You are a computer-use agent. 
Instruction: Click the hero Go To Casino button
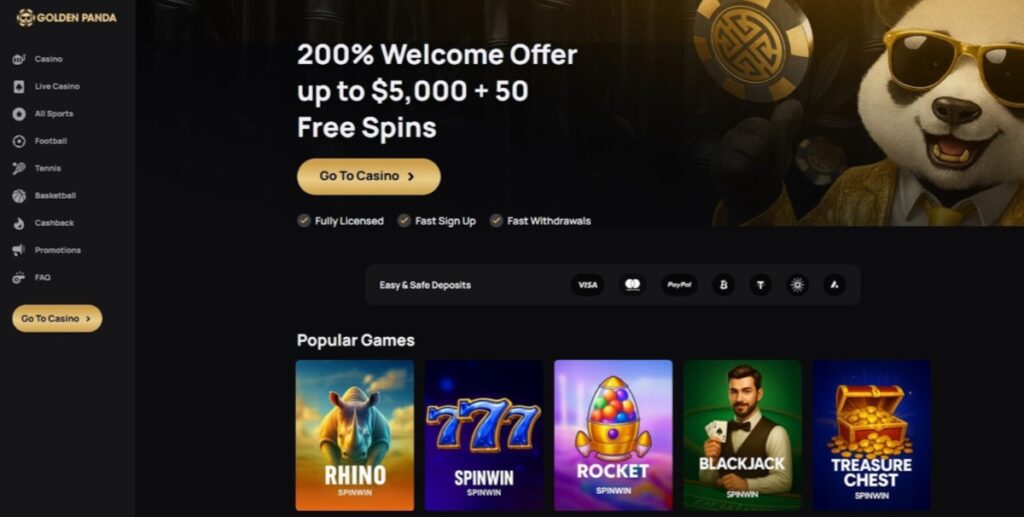coord(369,176)
